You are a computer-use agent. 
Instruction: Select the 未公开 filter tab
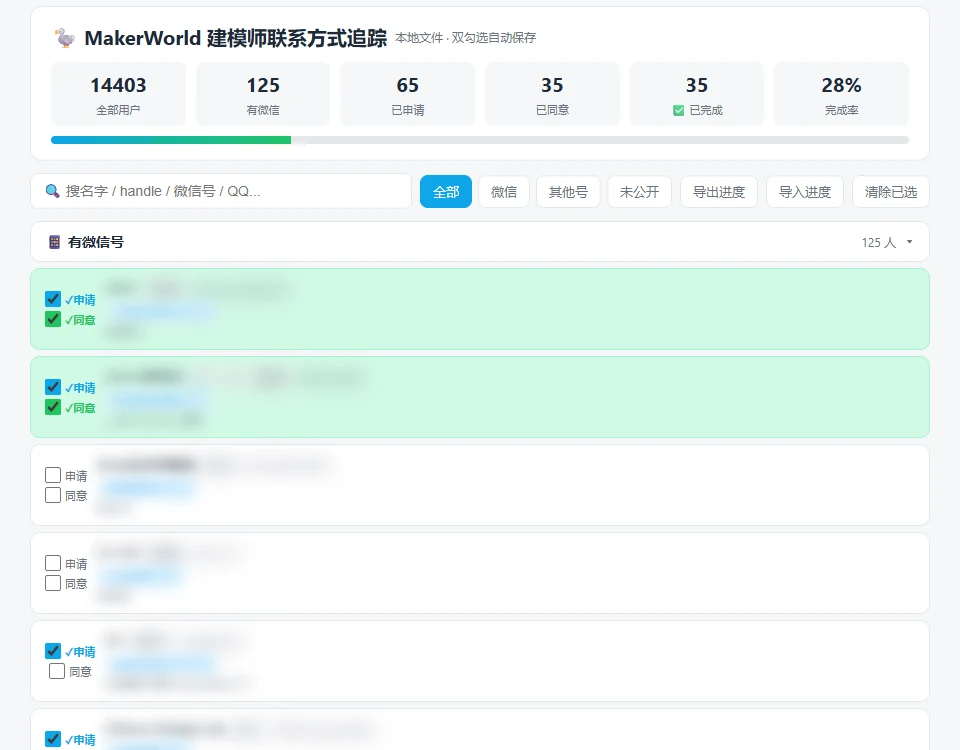point(639,192)
